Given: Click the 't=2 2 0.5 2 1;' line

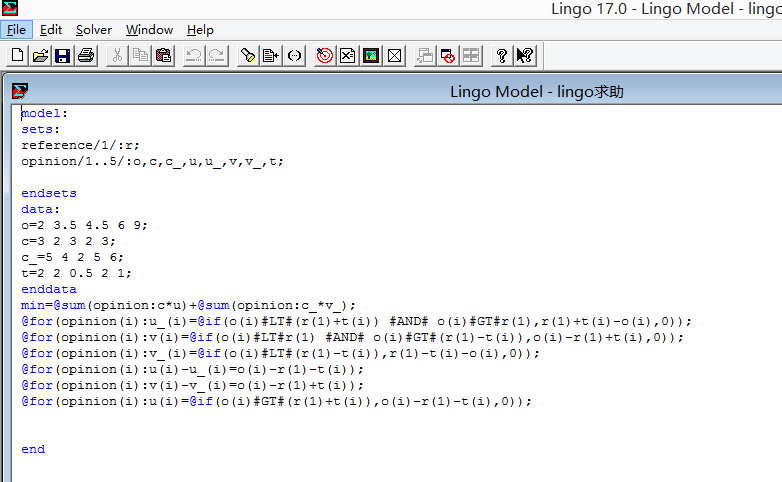Looking at the screenshot, I should (x=76, y=273).
